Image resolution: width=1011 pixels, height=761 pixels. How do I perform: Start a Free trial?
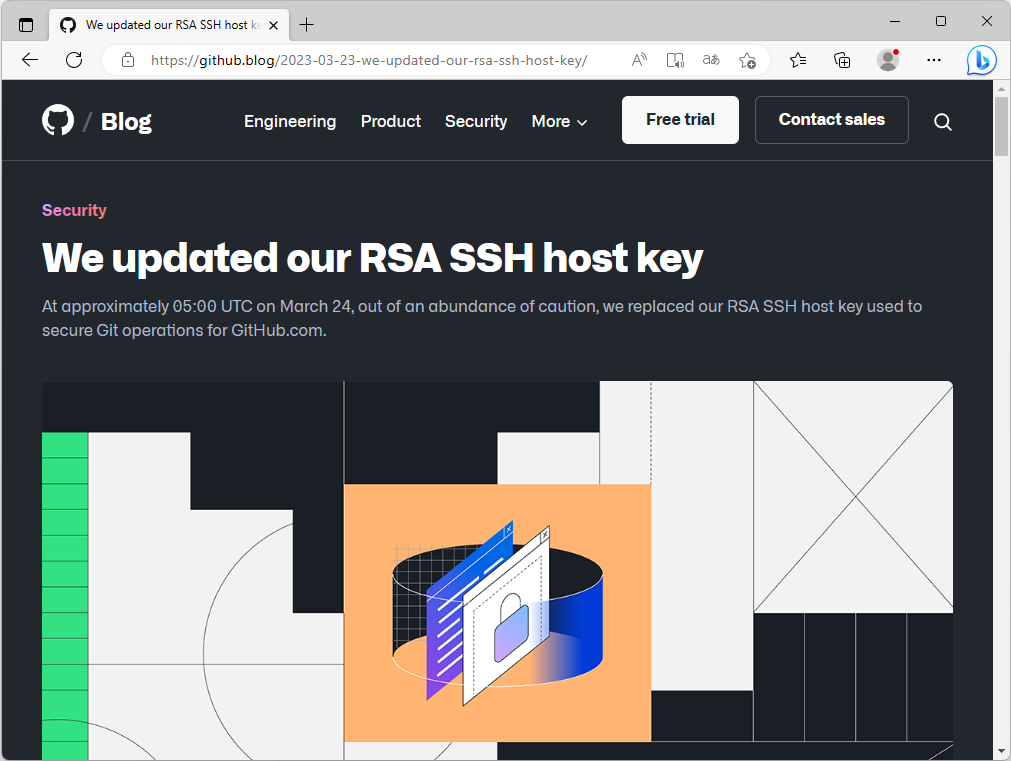point(680,120)
